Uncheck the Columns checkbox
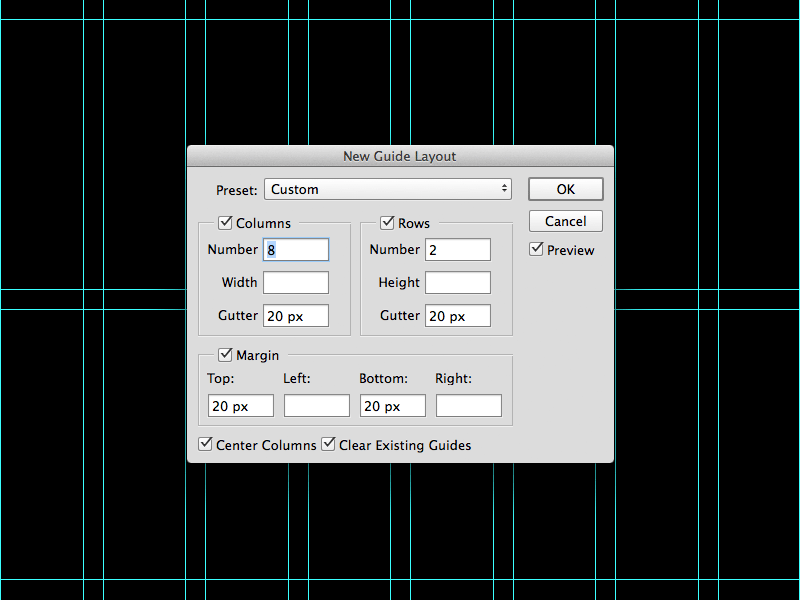The image size is (800, 600). click(x=225, y=222)
